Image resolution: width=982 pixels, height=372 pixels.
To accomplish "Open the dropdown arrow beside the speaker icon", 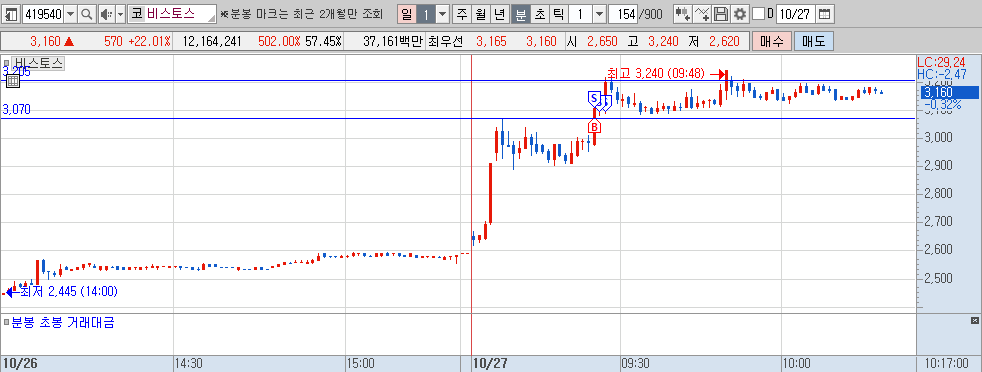I will [120, 13].
